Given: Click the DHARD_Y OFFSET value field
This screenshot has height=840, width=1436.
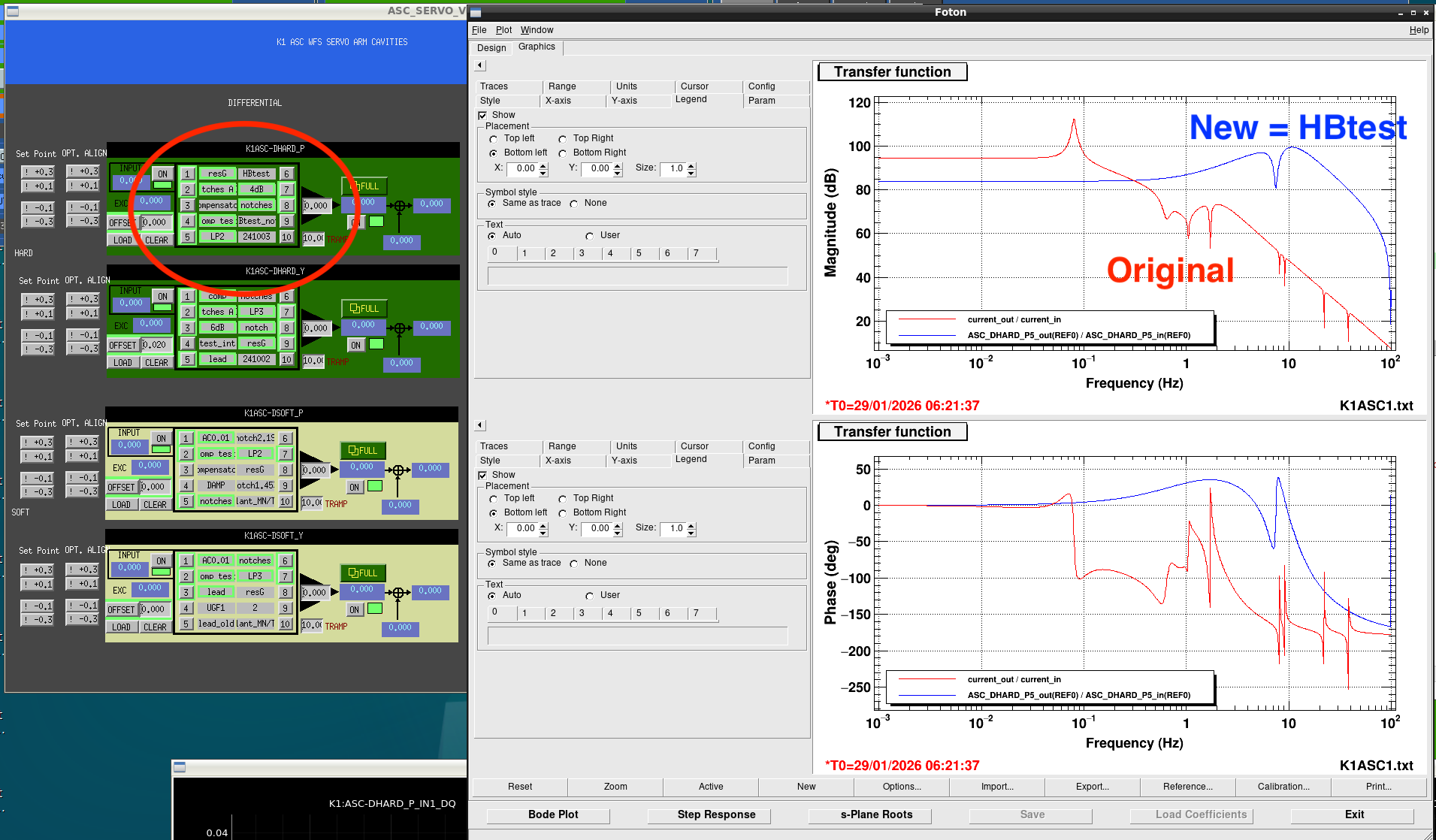Looking at the screenshot, I should click(156, 346).
